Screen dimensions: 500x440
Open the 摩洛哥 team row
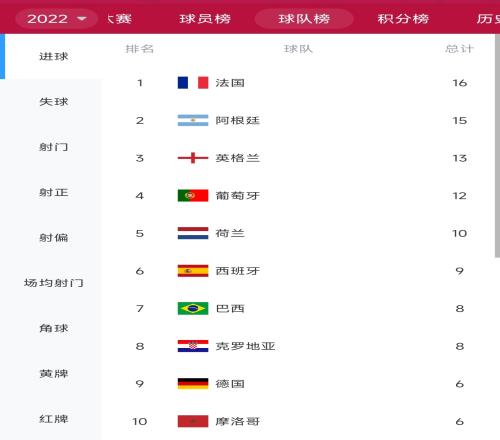pos(300,422)
